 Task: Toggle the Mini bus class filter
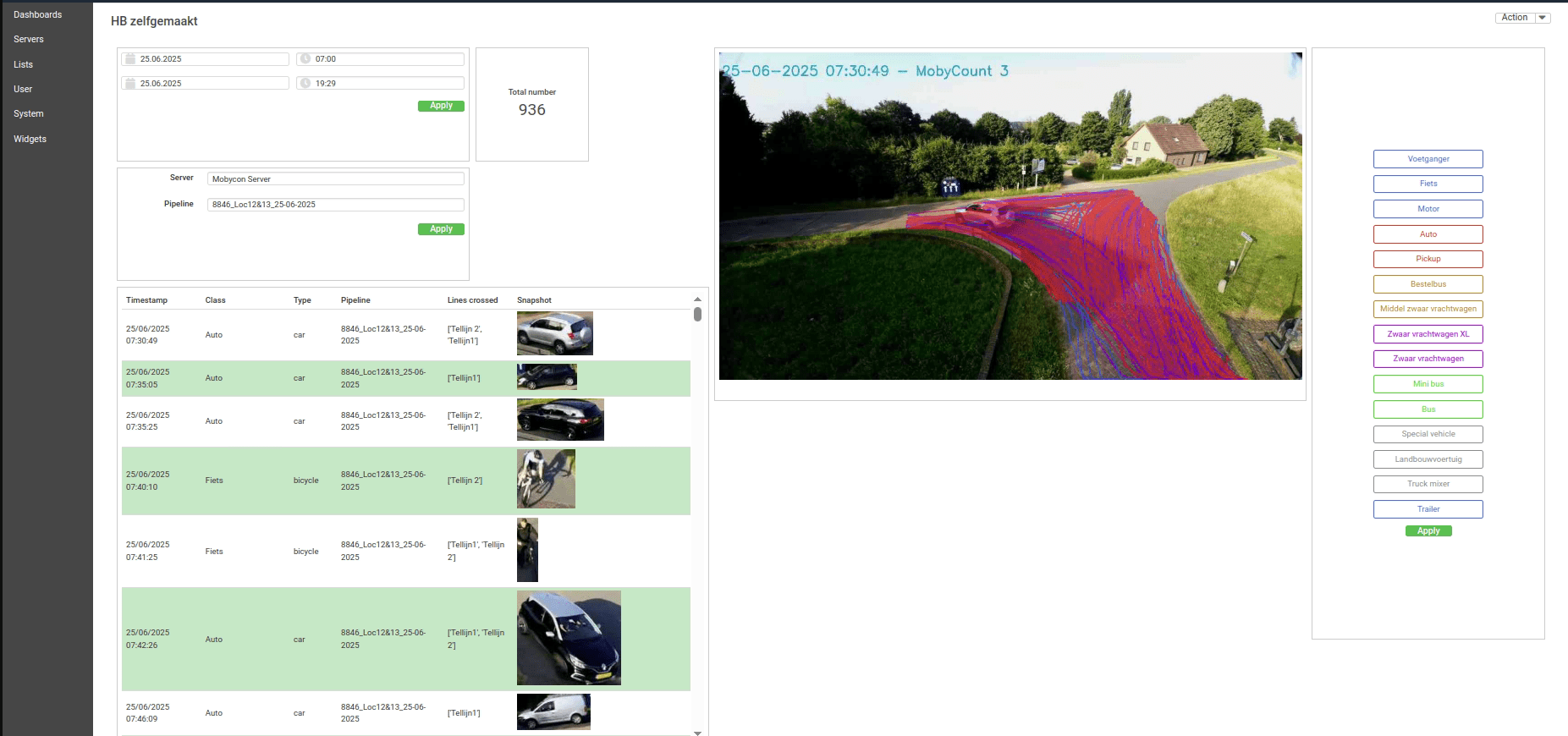point(1428,384)
